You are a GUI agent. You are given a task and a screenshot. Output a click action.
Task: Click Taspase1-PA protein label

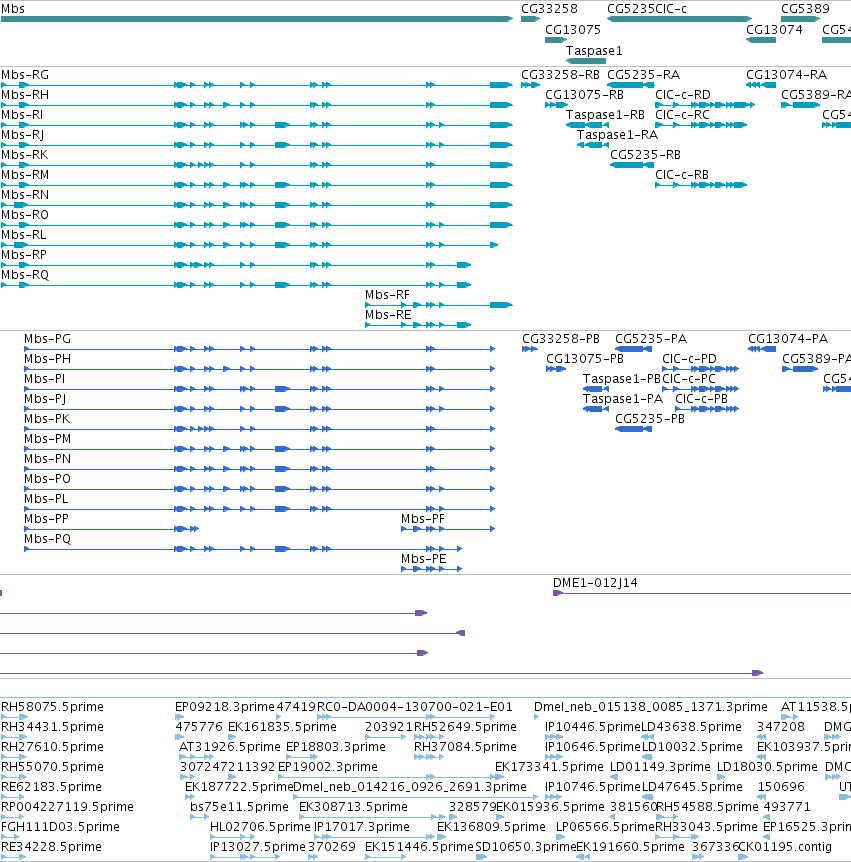(623, 399)
